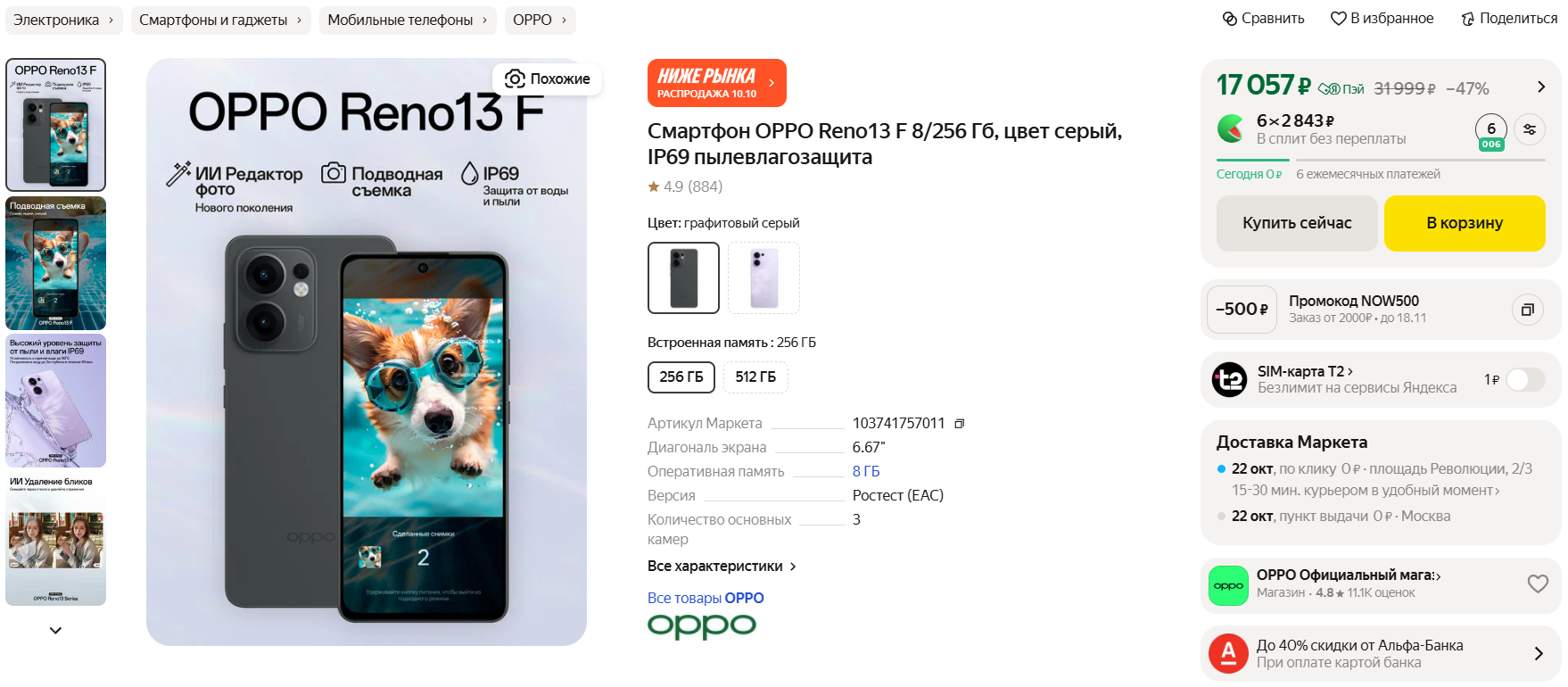Copy the Market article number
Image resolution: width=1568 pixels, height=687 pixels.
[960, 424]
